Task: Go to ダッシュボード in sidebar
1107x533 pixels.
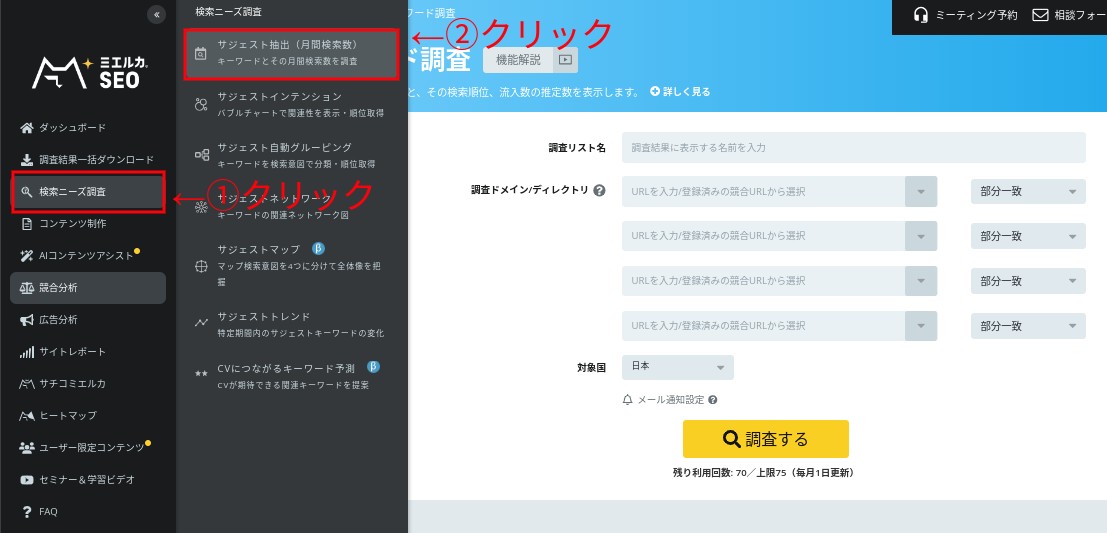Action: pyautogui.click(x=72, y=128)
